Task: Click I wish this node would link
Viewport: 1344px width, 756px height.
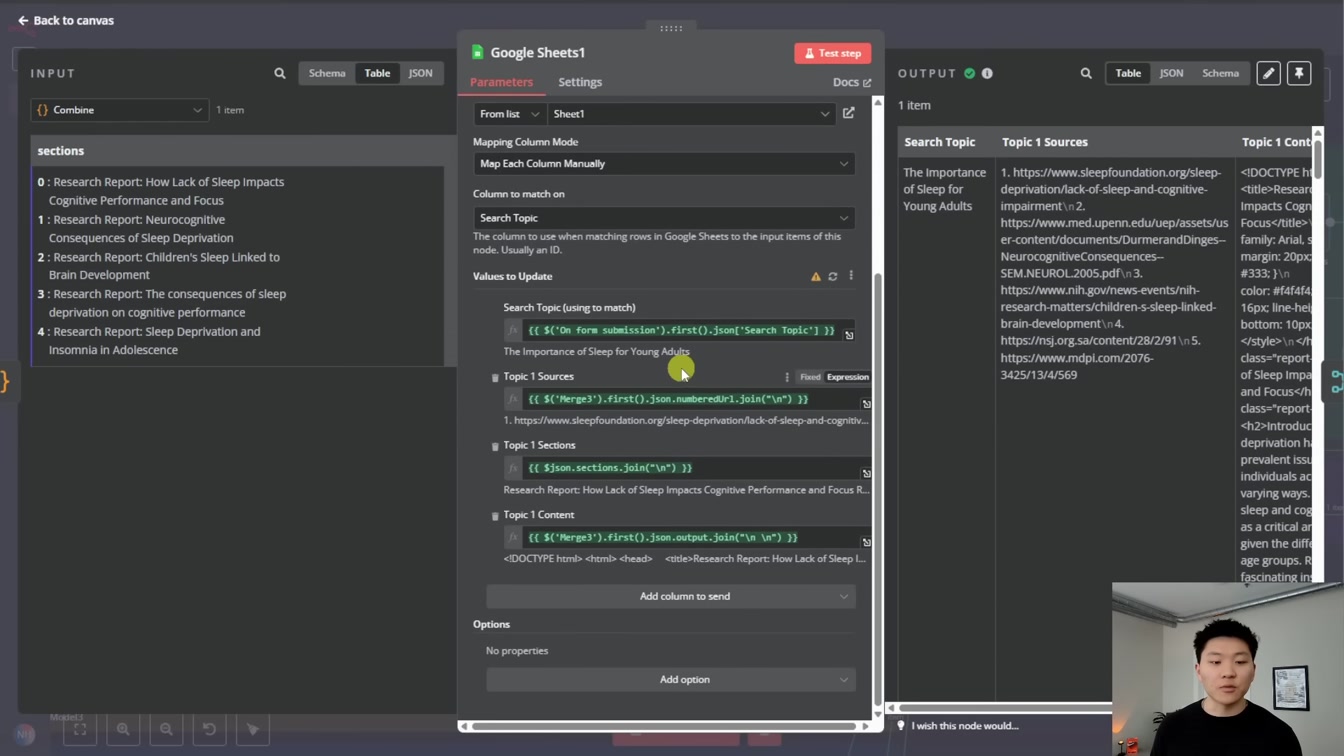Action: coord(965,725)
